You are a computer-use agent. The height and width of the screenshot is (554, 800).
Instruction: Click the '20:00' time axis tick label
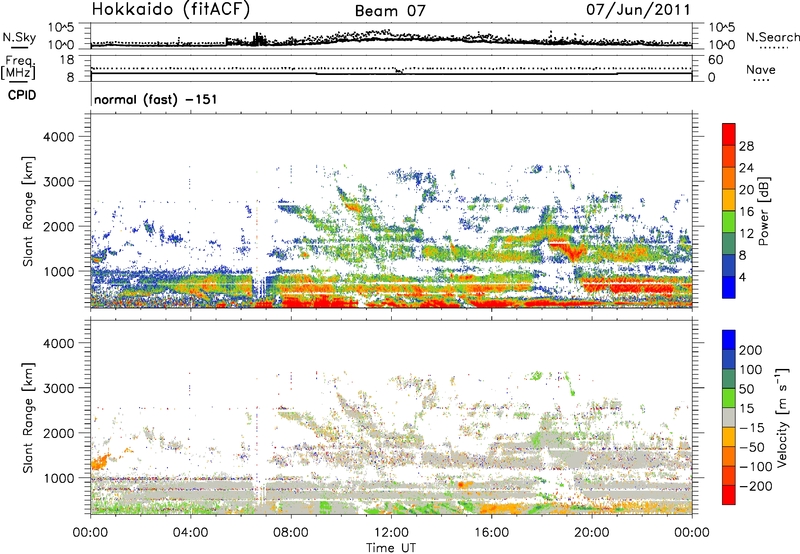[592, 533]
